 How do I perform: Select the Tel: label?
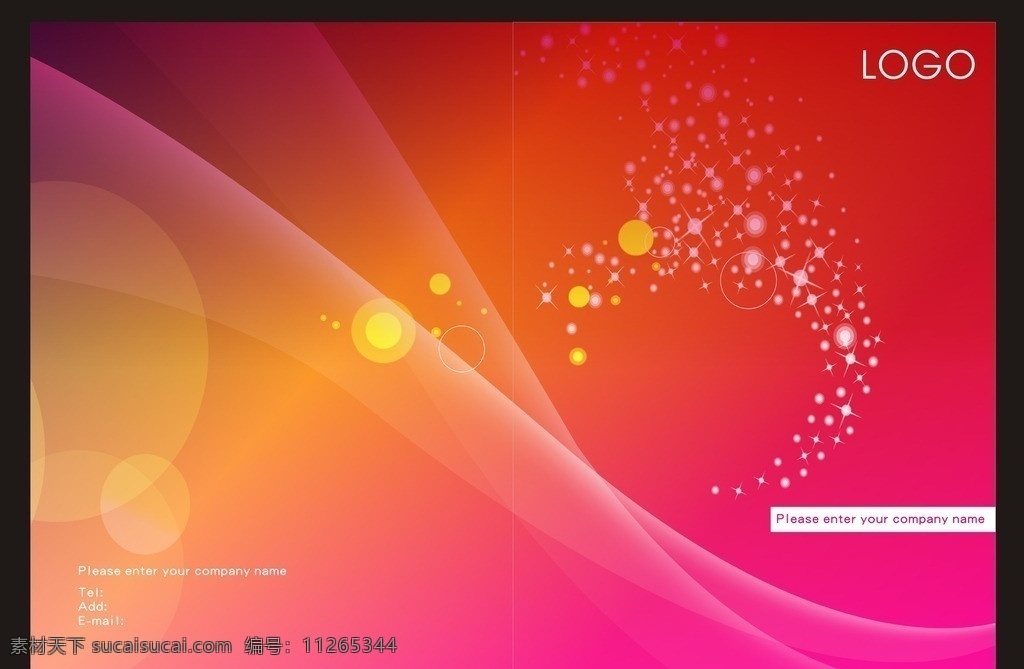(x=91, y=592)
